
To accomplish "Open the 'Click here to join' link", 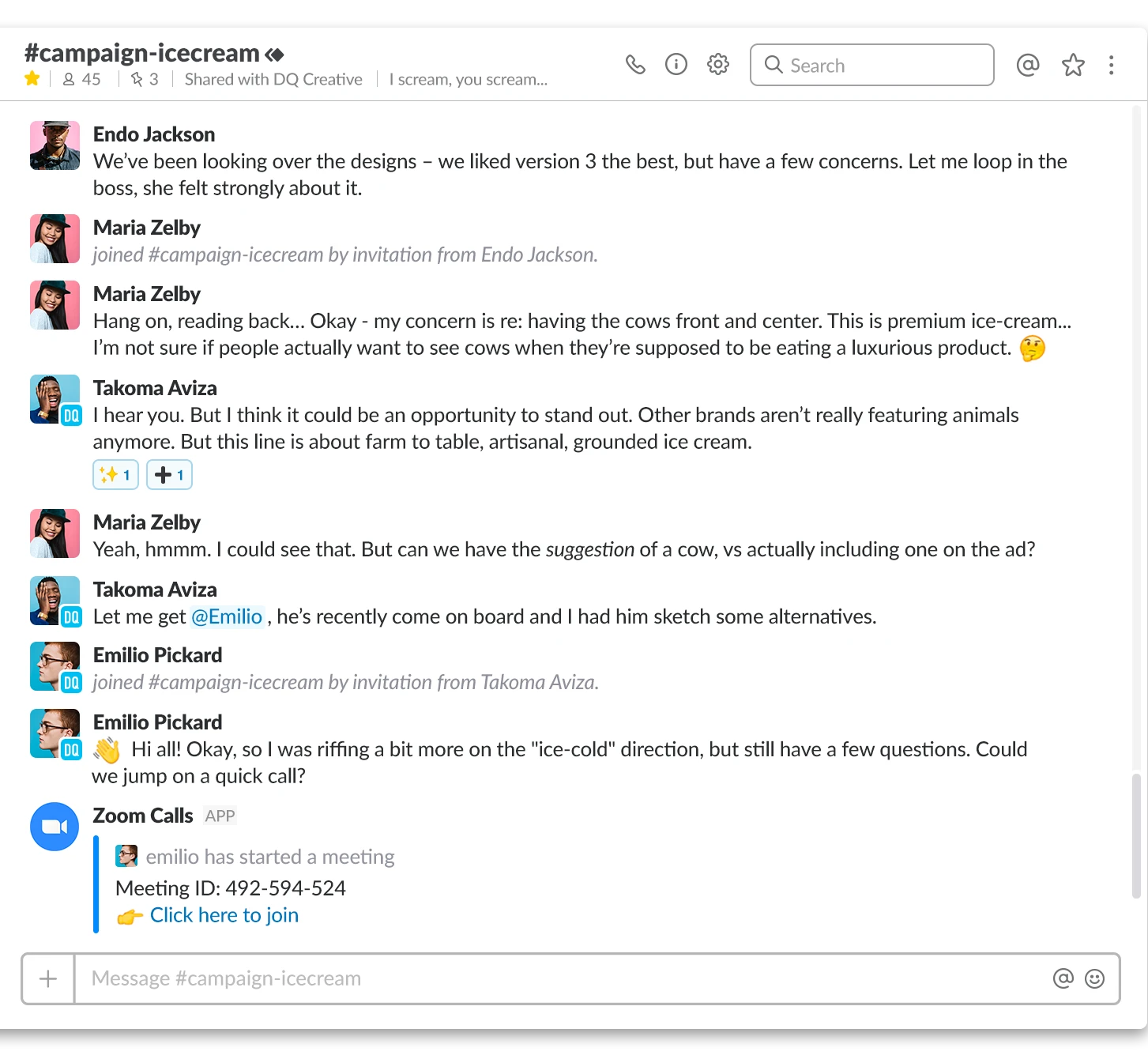I will pyautogui.click(x=224, y=915).
